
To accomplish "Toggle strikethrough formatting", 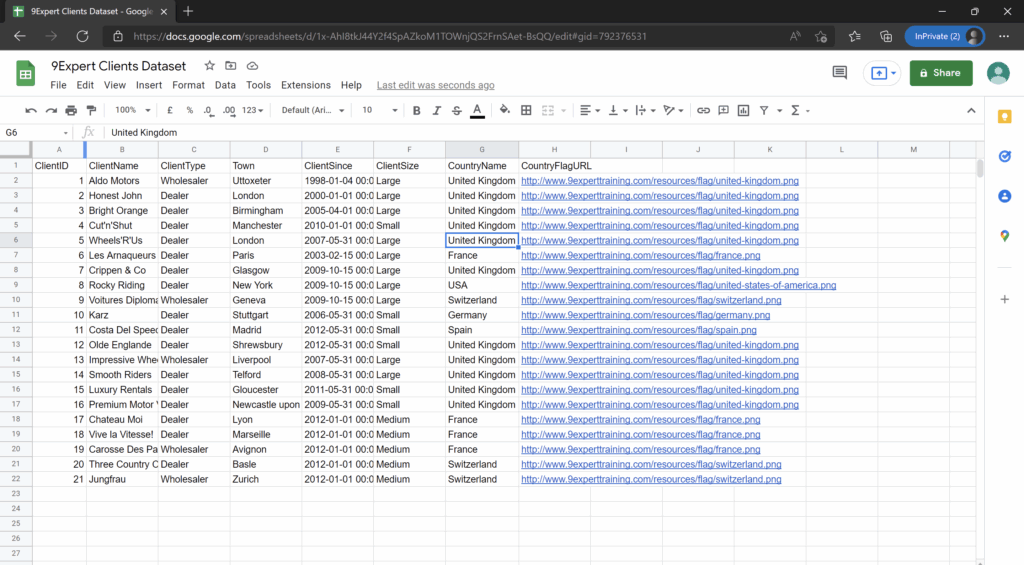I will (457, 110).
